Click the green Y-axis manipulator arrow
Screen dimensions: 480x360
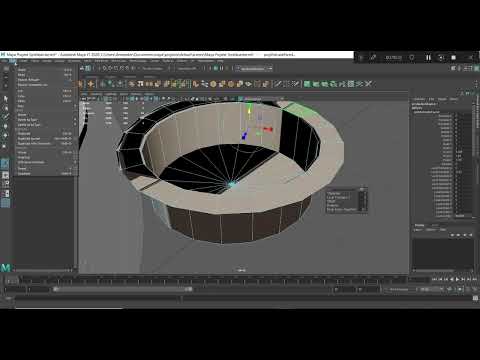249,110
